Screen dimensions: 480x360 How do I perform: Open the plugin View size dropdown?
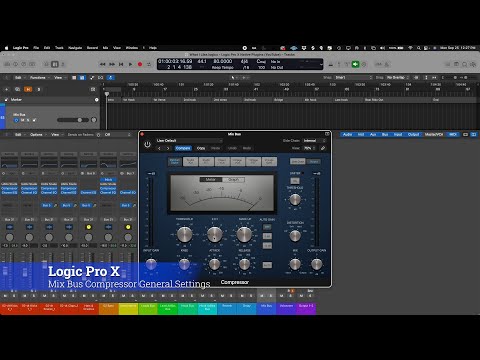[309, 148]
